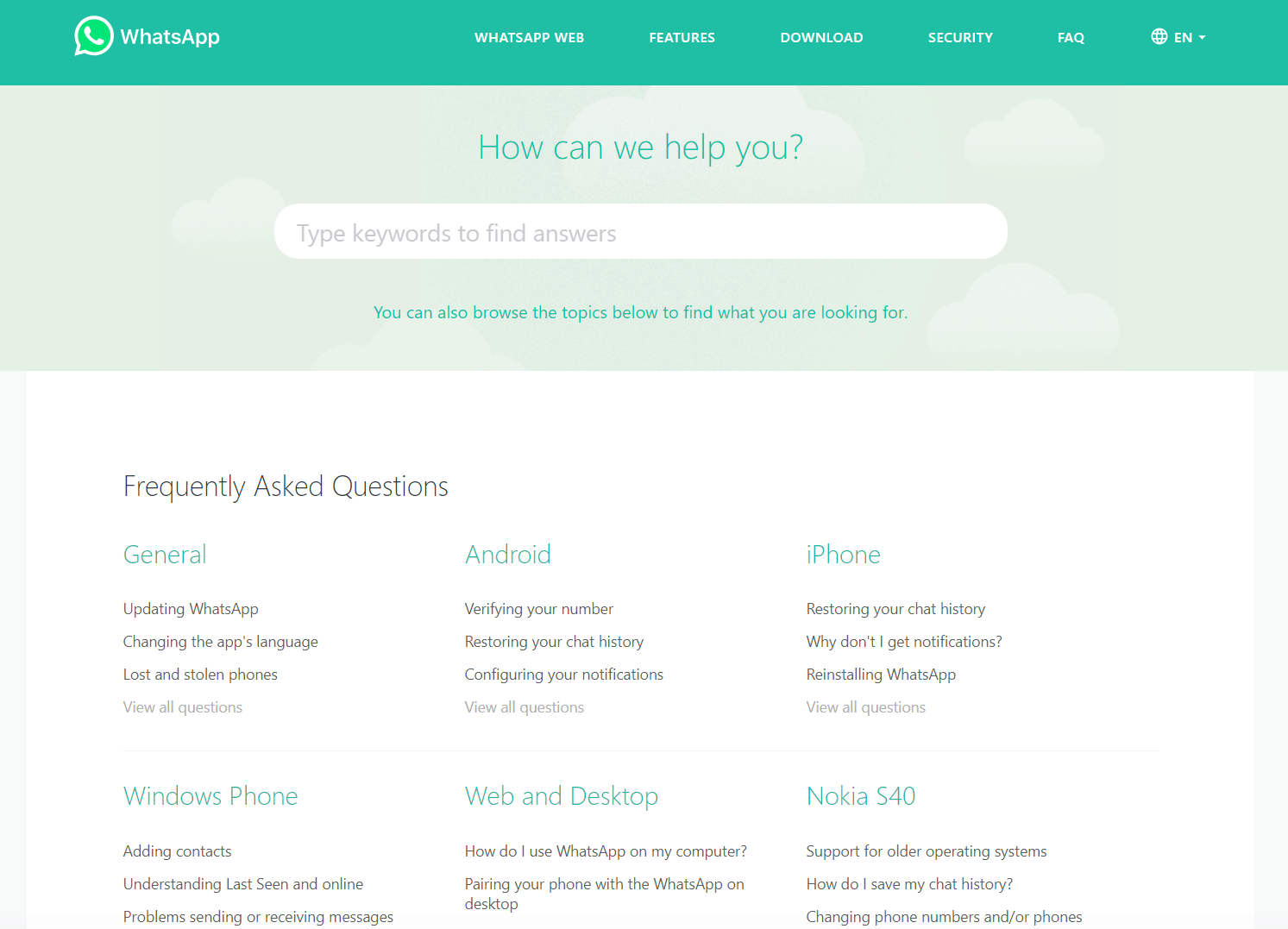1288x929 pixels.
Task: Open the Web and Desktop topic heading
Action: [561, 796]
